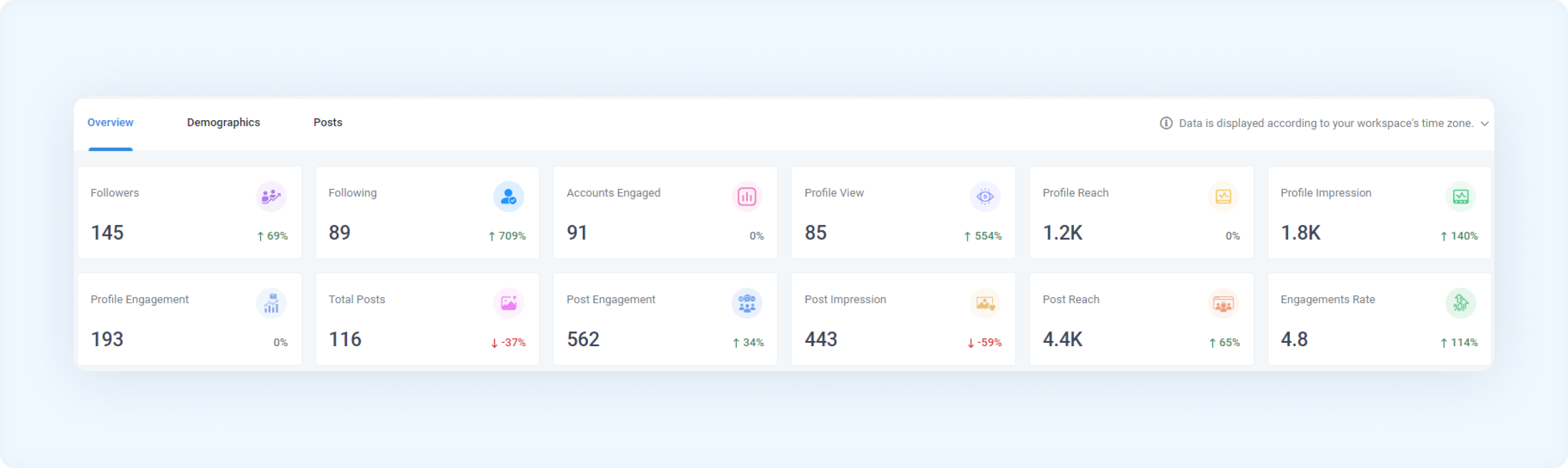This screenshot has width=1568, height=468.
Task: Click the Engagements Rate icon
Action: click(x=1460, y=303)
